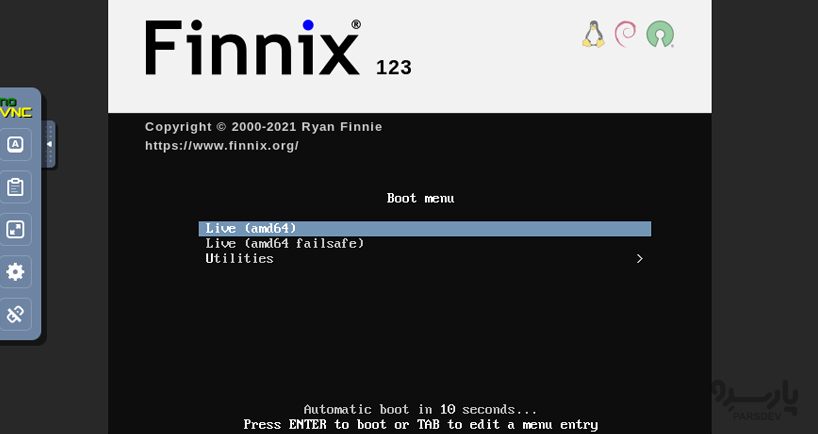Open noVNC settings gear

coord(15,271)
